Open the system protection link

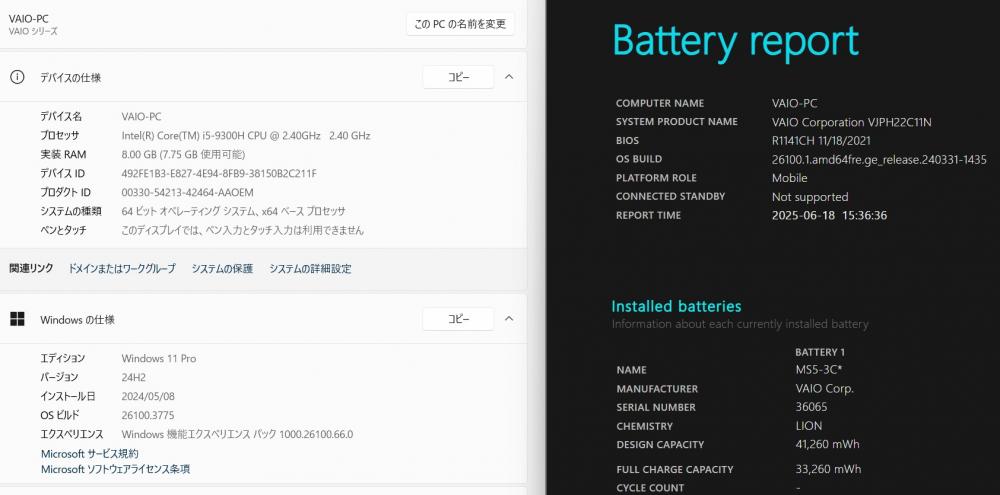click(222, 269)
